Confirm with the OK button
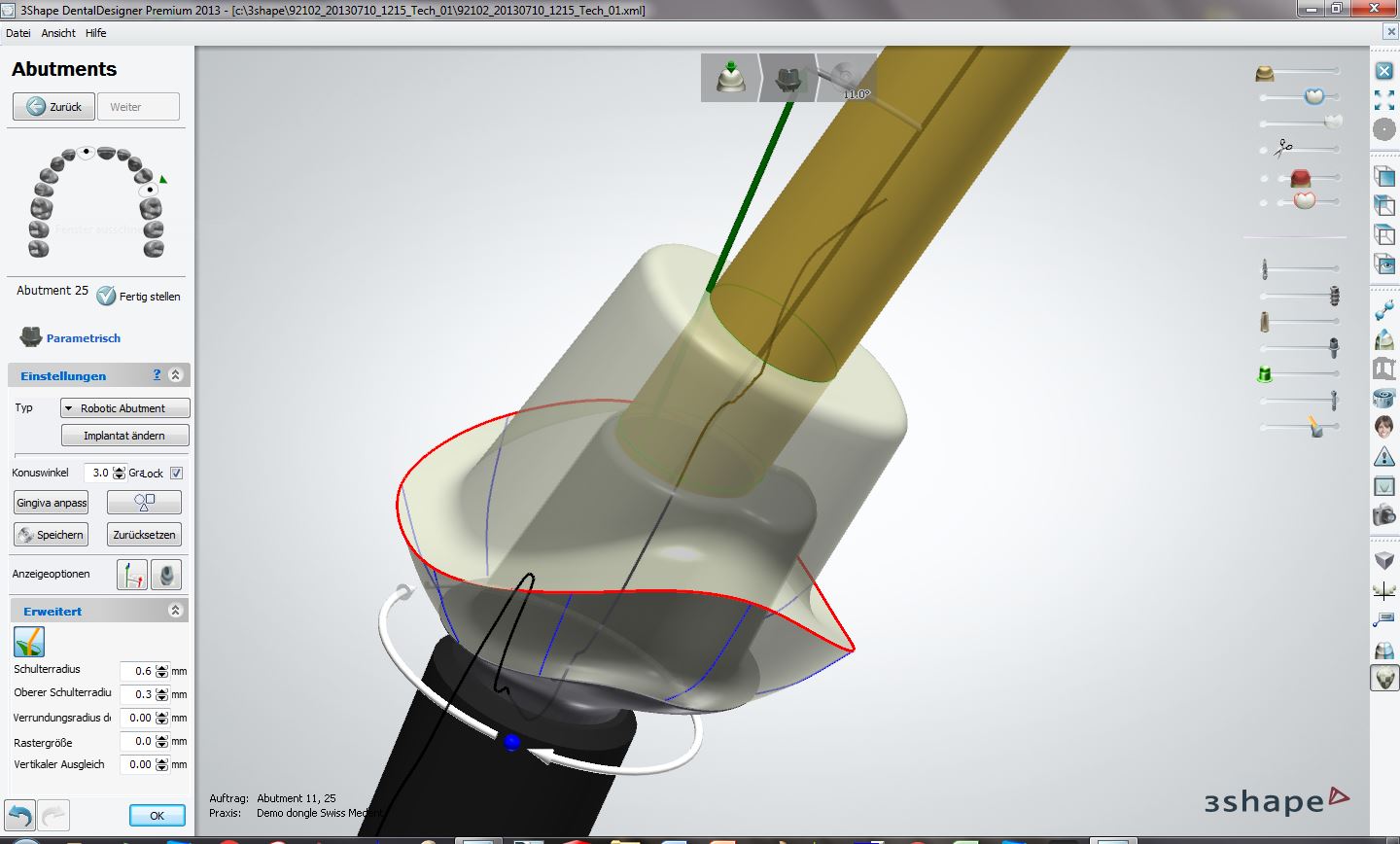This screenshot has width=1400, height=844. [x=157, y=815]
